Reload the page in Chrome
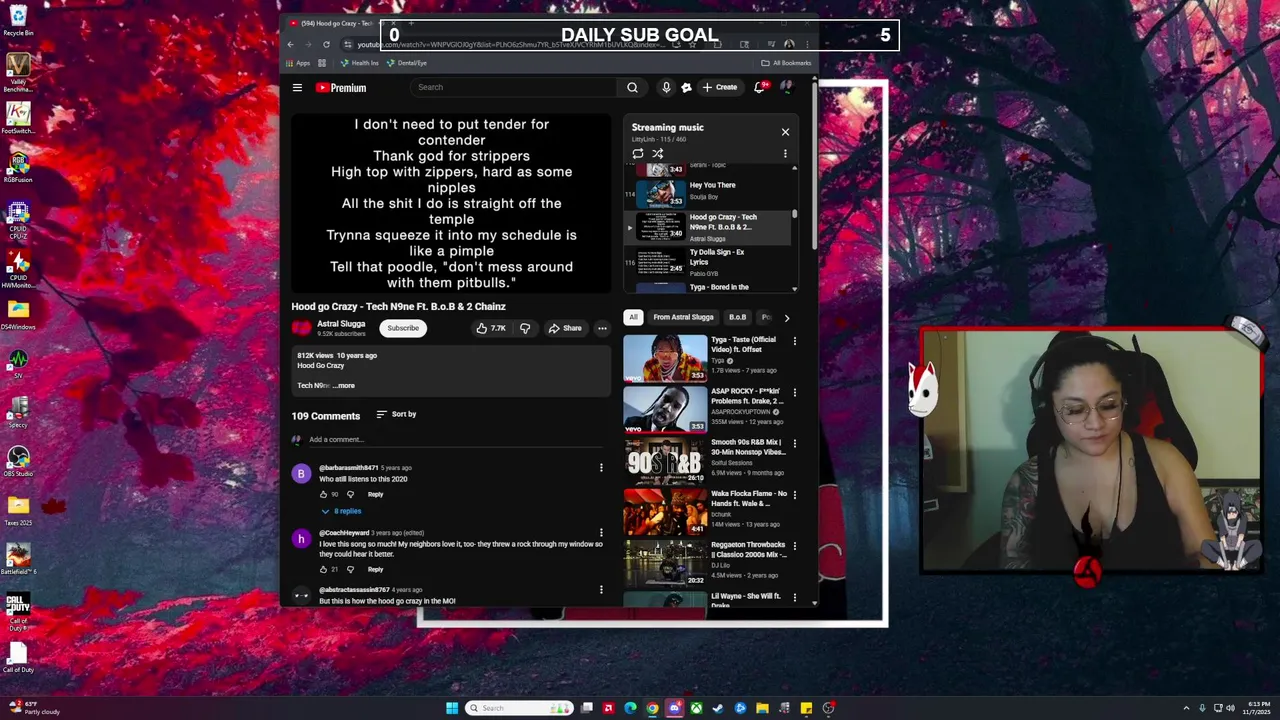This screenshot has width=1280, height=720. coord(326,44)
